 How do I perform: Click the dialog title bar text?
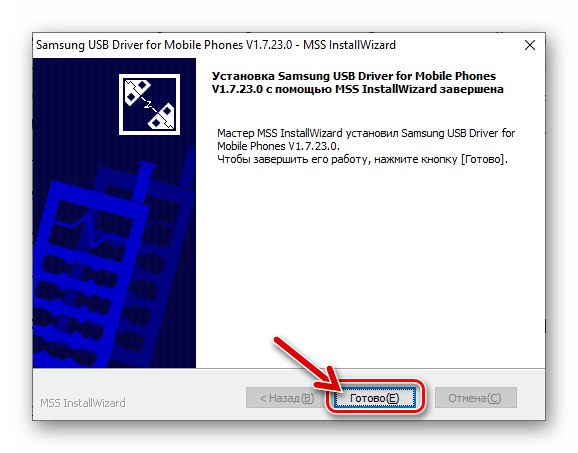pos(216,45)
